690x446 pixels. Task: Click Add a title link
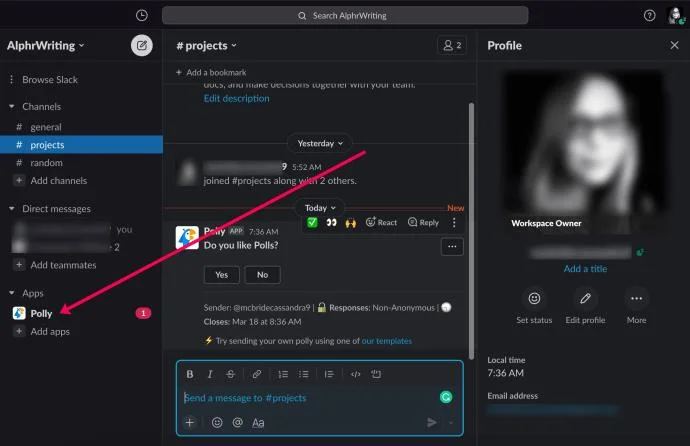585,269
